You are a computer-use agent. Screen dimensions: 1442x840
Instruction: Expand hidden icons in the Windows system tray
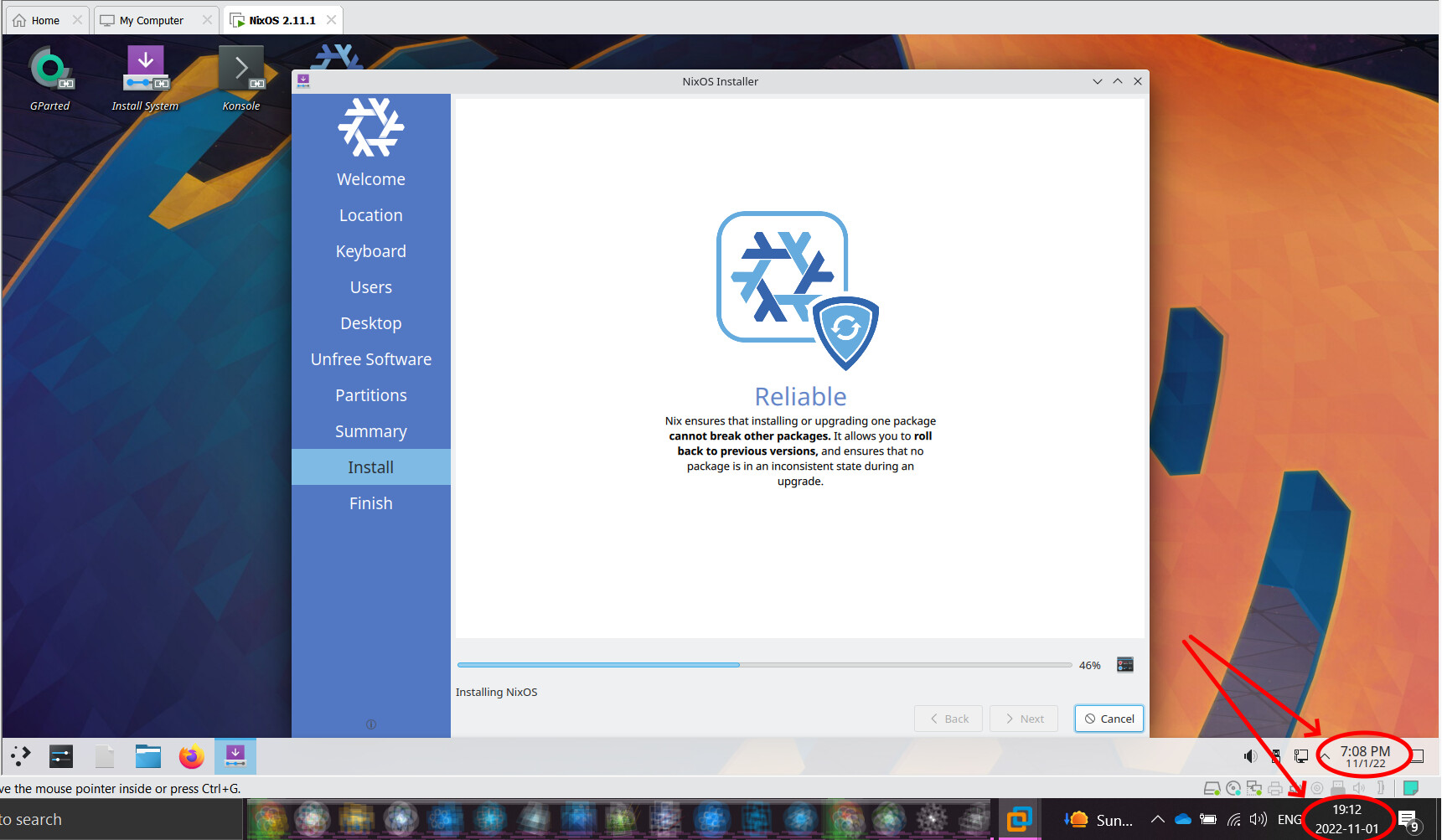(x=1156, y=819)
